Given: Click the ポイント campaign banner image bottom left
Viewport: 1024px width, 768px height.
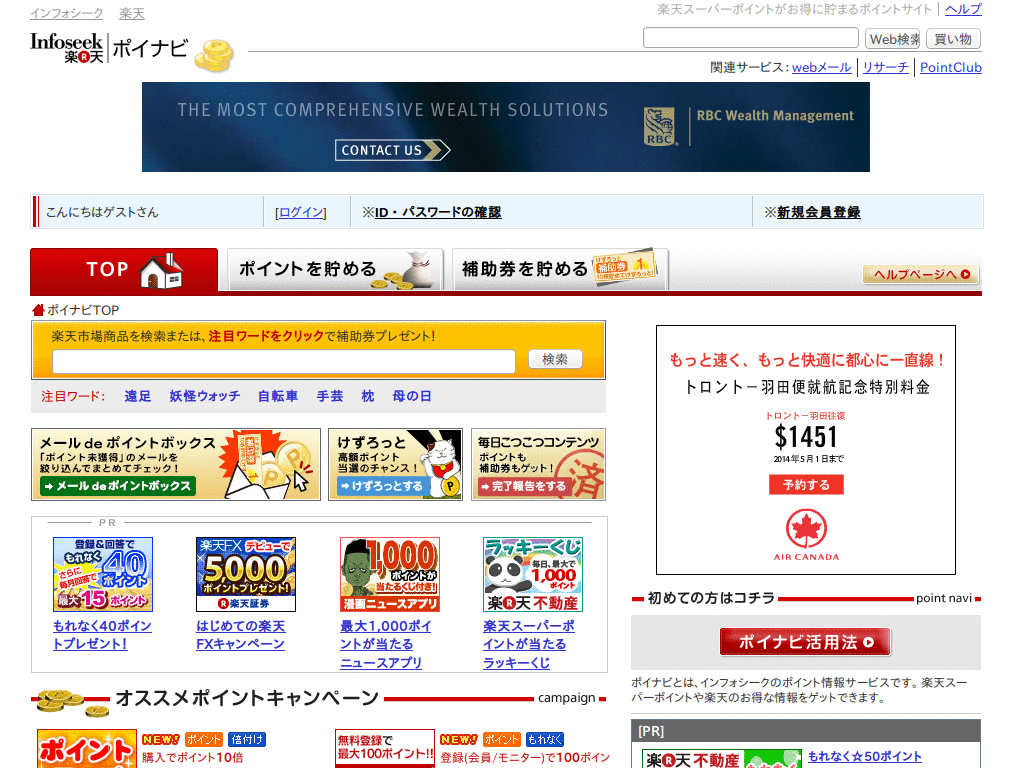Looking at the screenshot, I should coord(87,748).
